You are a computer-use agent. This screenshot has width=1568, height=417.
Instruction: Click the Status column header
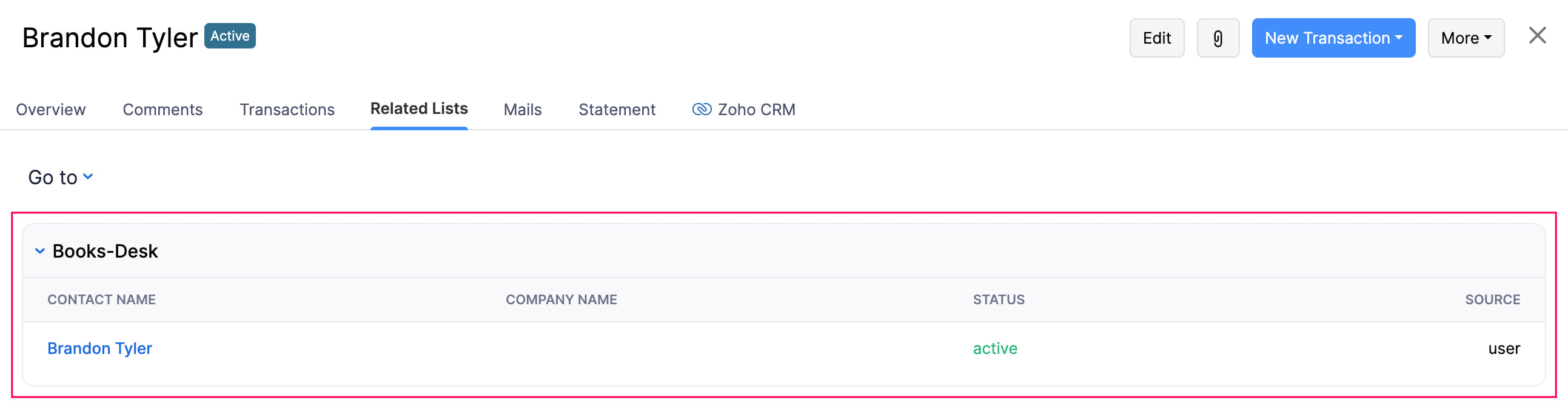pos(998,299)
